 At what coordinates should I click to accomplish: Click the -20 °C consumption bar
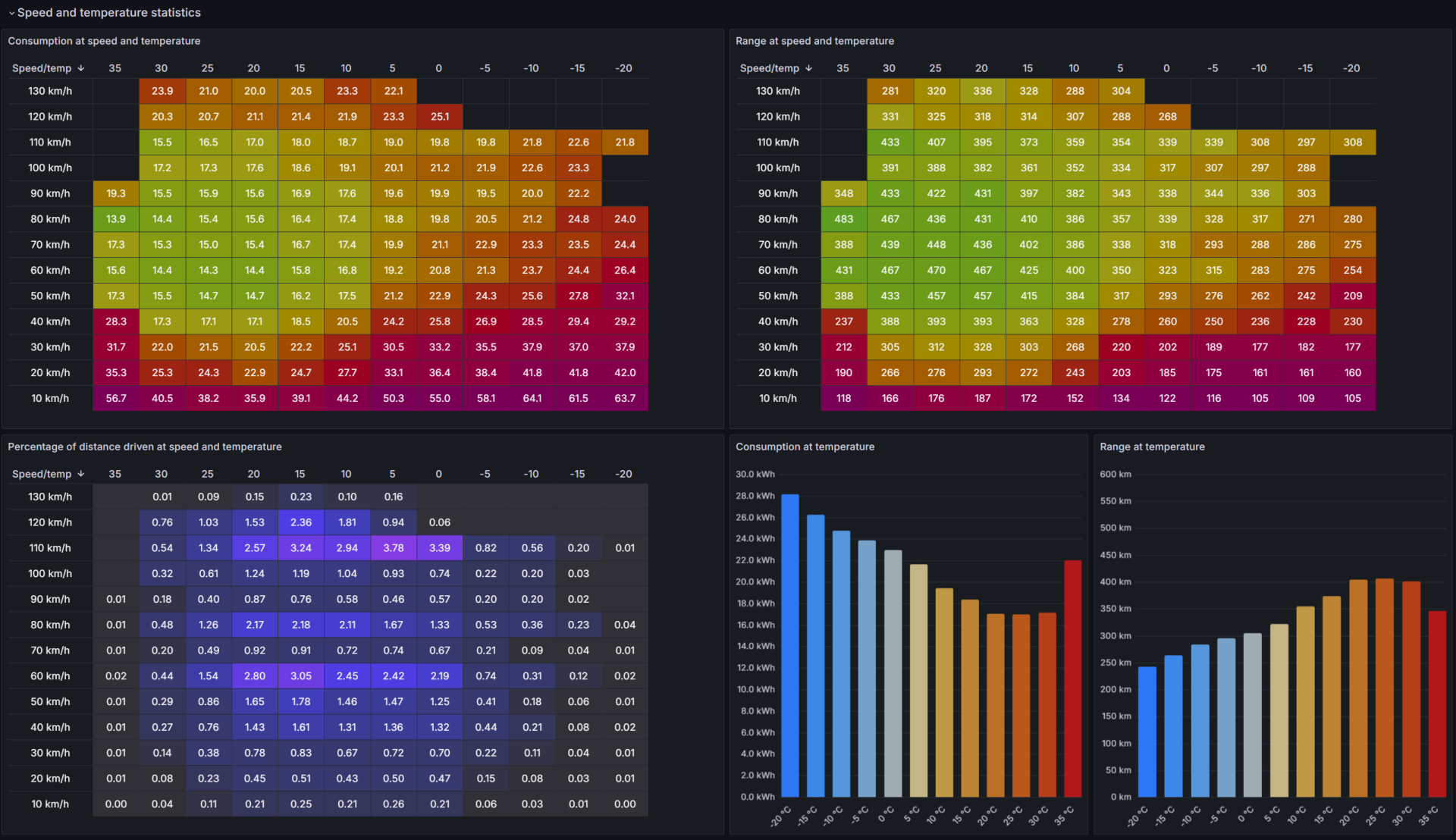(790, 644)
